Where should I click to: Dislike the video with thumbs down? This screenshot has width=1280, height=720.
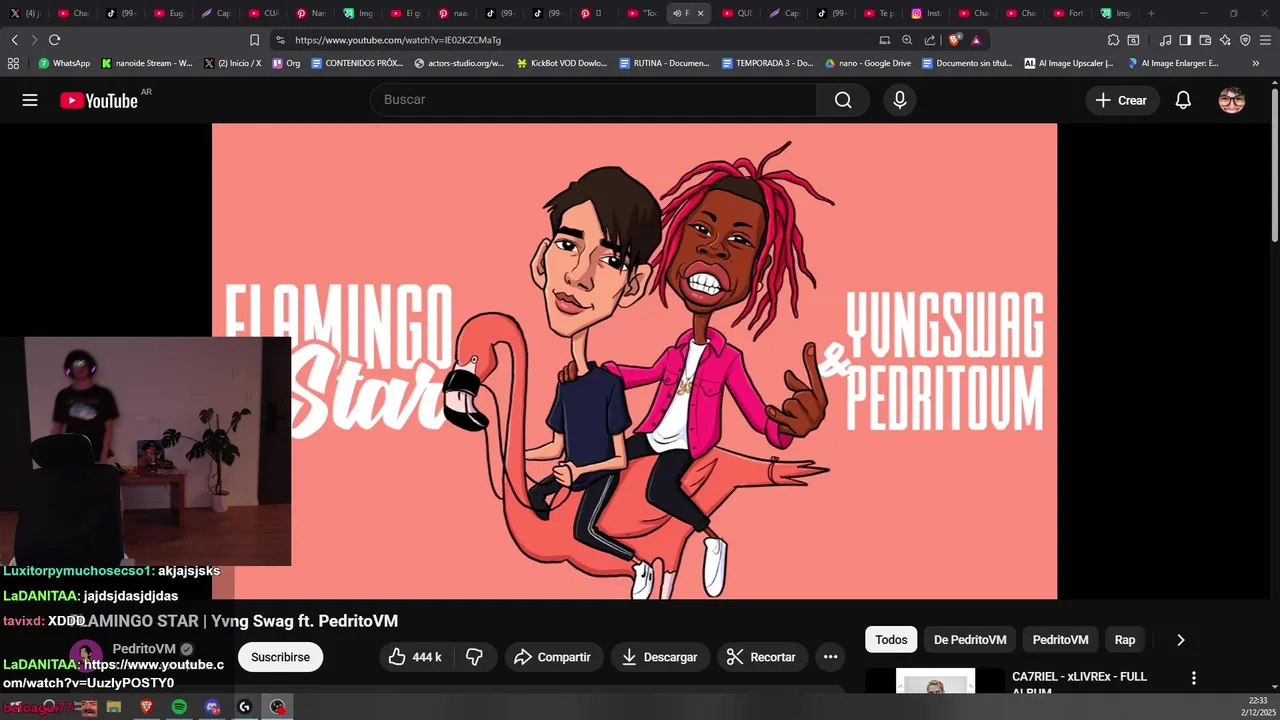coord(475,657)
